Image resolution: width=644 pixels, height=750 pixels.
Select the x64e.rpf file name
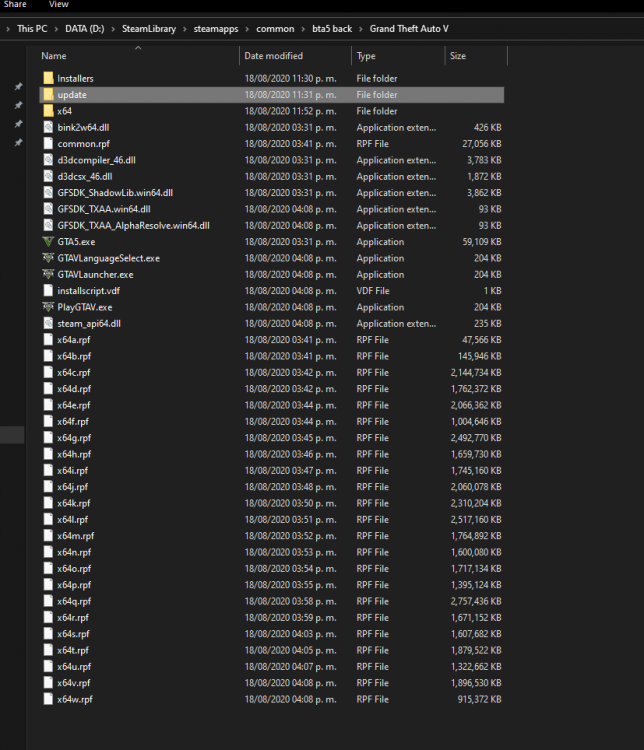(x=74, y=405)
